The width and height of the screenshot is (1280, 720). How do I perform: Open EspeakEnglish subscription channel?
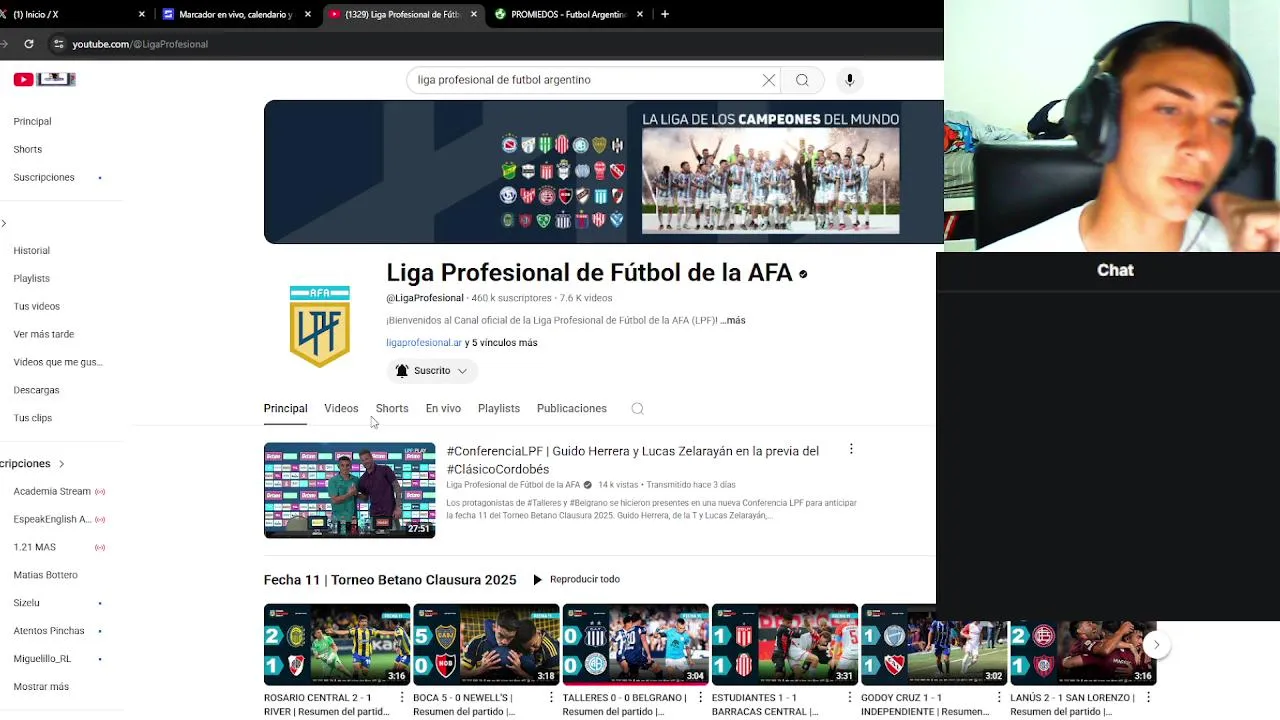tap(52, 519)
